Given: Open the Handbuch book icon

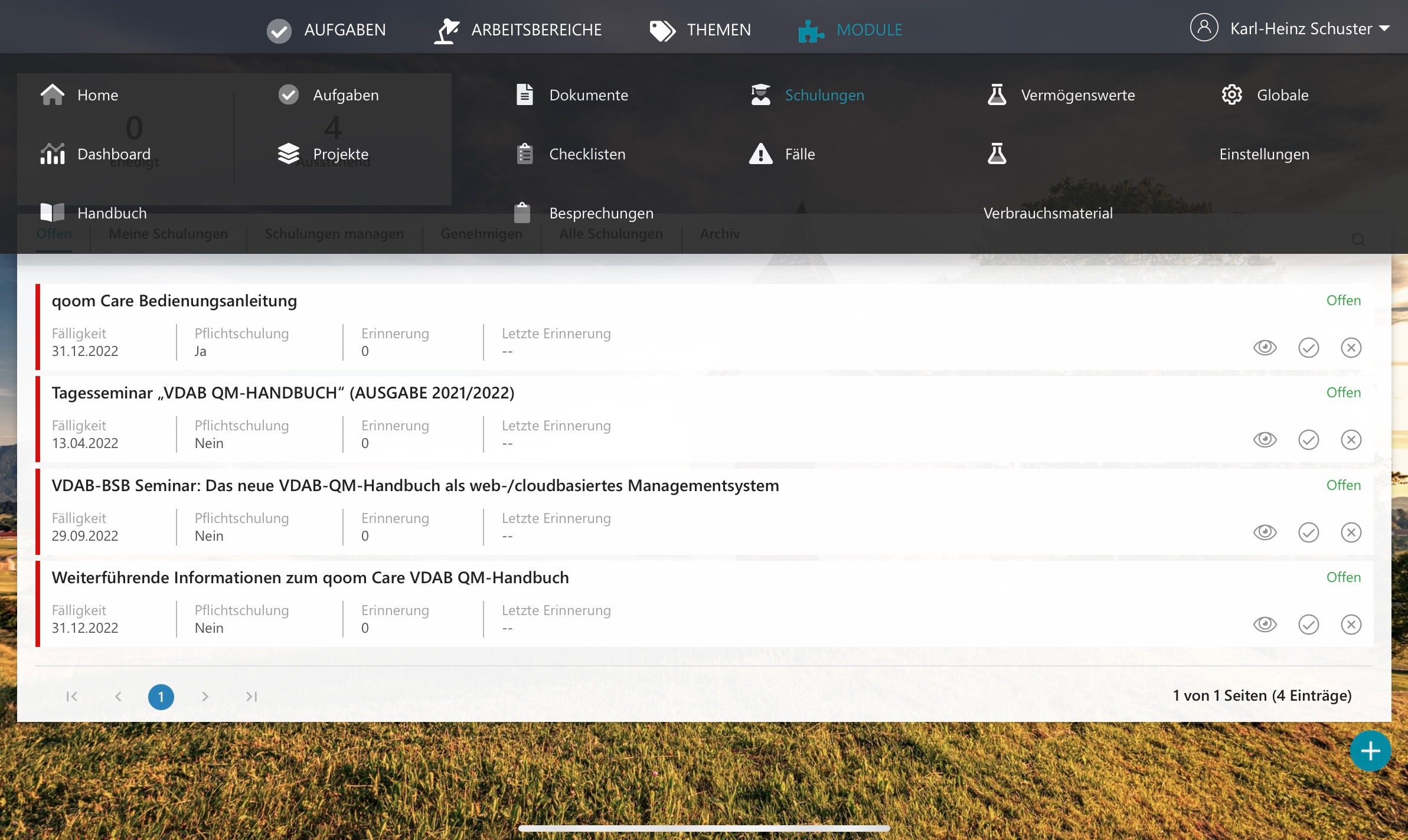Looking at the screenshot, I should (53, 213).
